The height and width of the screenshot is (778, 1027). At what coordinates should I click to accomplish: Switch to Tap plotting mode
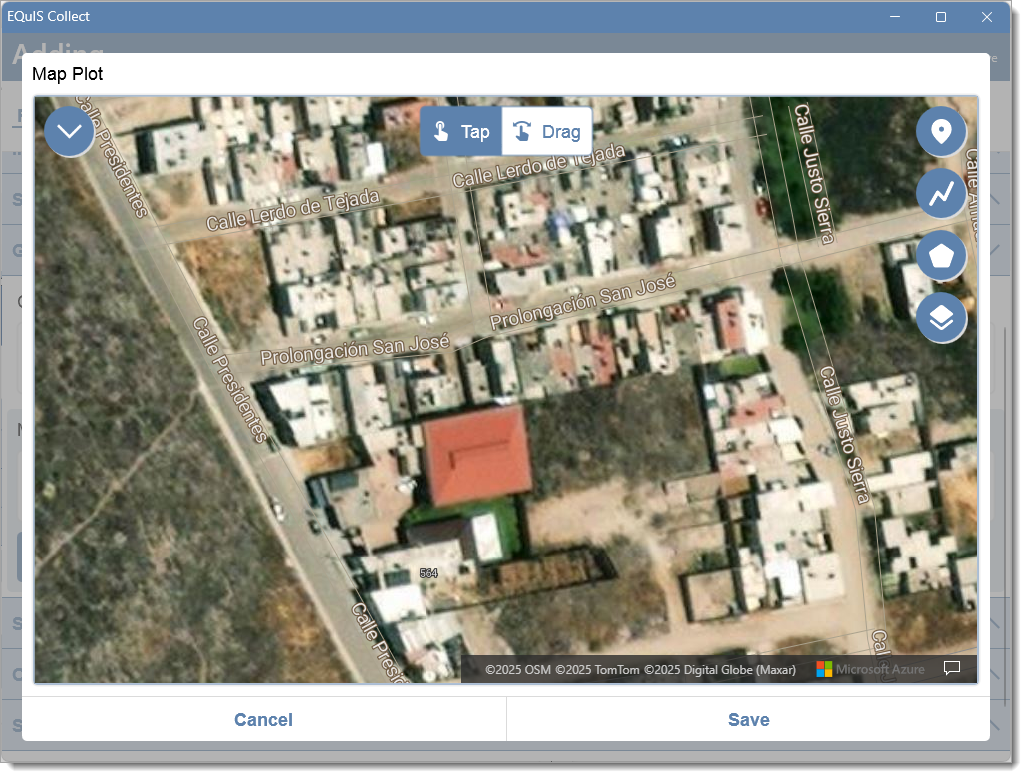point(461,132)
